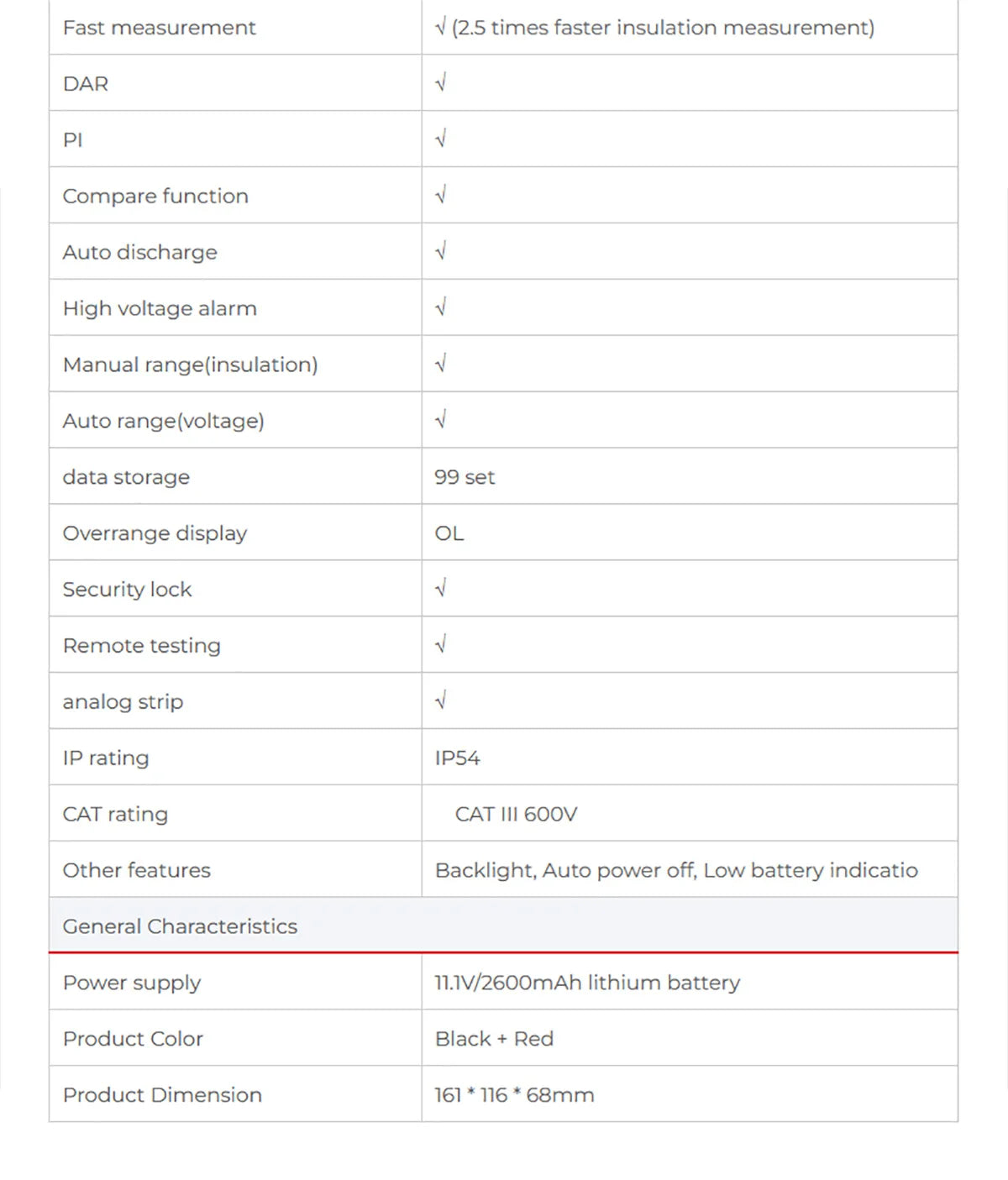Click the Auto discharge checkmark

[441, 251]
